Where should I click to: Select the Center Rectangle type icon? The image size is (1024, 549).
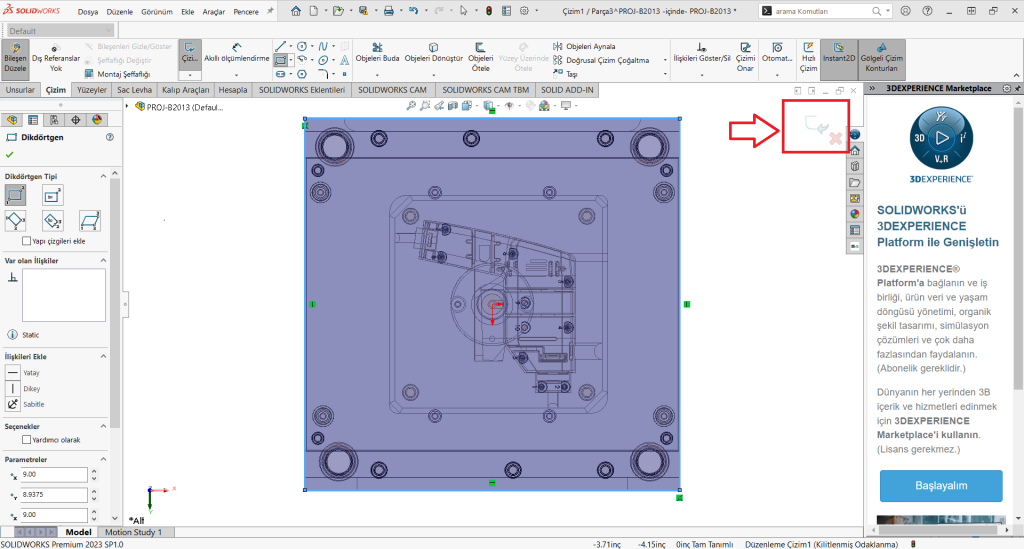tap(52, 195)
